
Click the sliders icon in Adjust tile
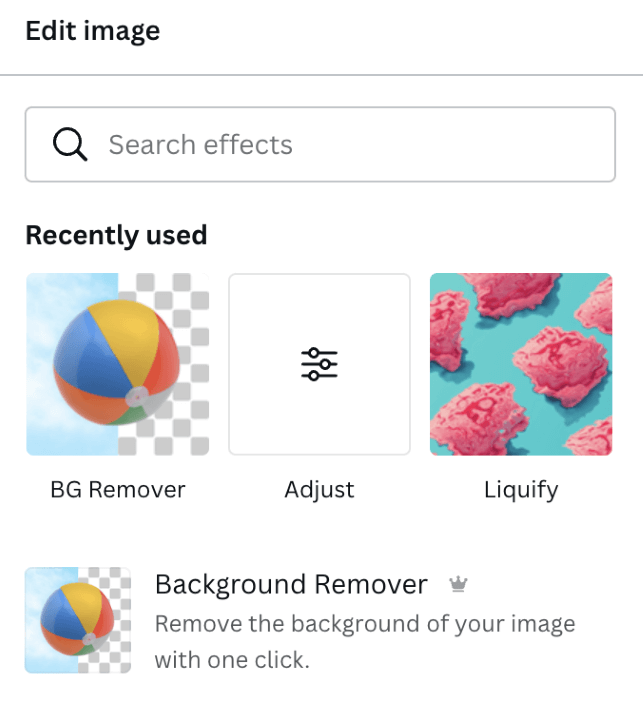point(319,364)
